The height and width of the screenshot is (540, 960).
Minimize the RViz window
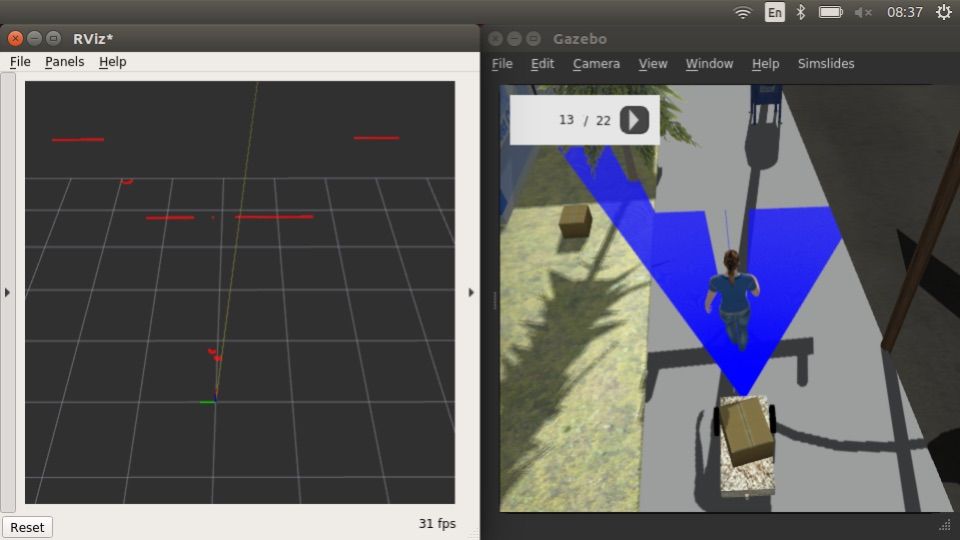(x=34, y=39)
